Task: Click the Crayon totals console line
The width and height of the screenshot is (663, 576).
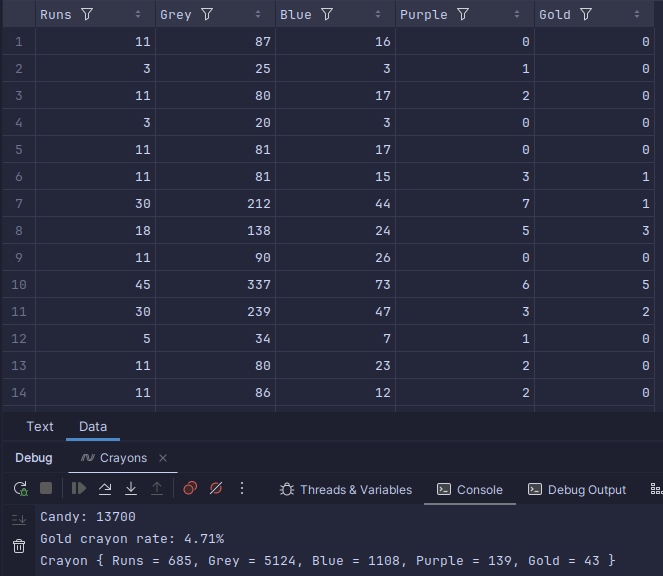Action: [328, 561]
